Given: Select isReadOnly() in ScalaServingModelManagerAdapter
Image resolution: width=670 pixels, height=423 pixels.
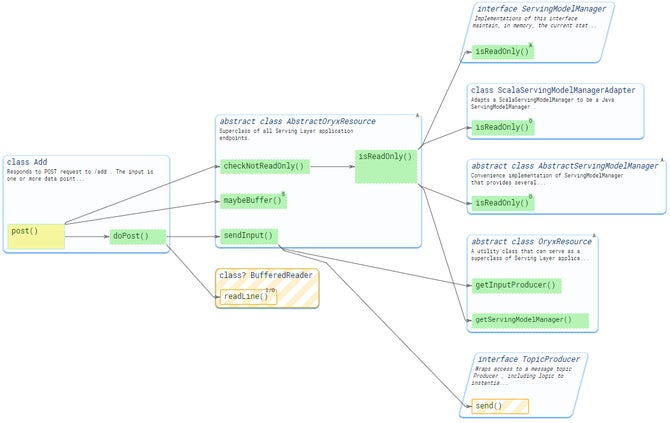Looking at the screenshot, I should coord(502,127).
